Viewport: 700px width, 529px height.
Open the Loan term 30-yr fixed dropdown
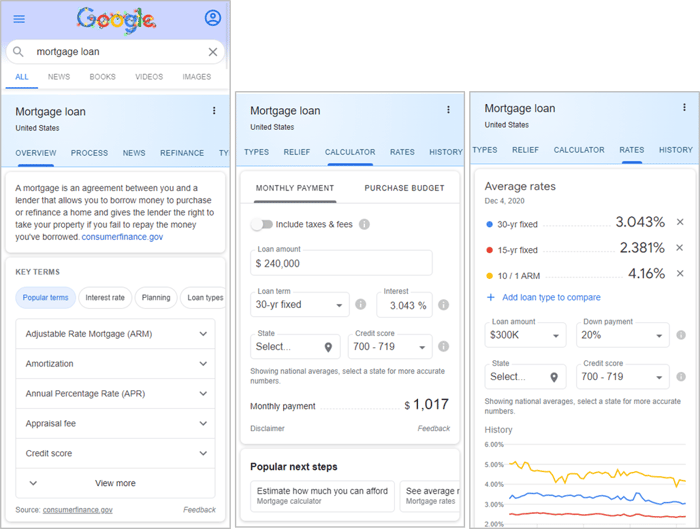point(299,304)
